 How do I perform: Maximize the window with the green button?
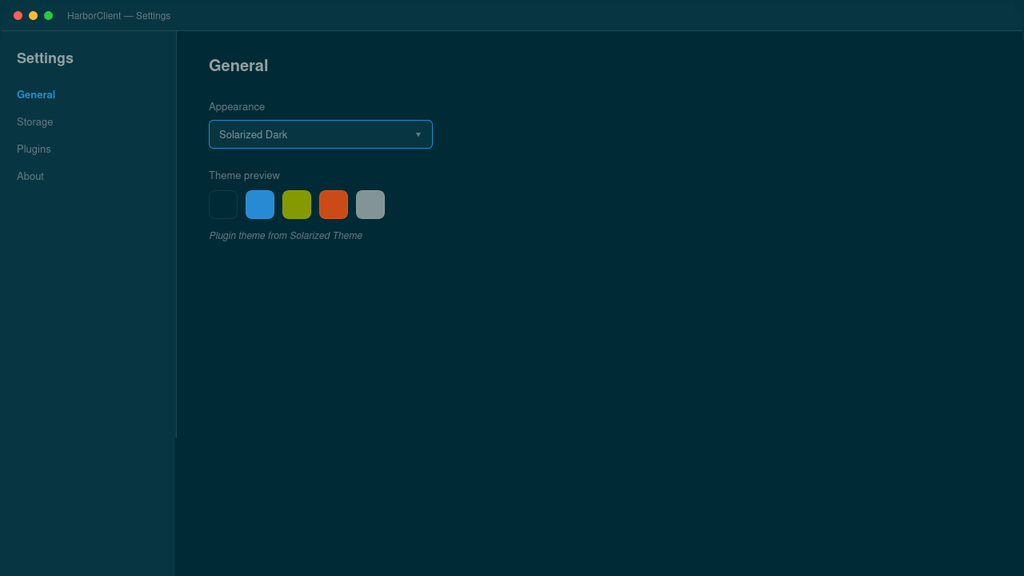click(48, 16)
